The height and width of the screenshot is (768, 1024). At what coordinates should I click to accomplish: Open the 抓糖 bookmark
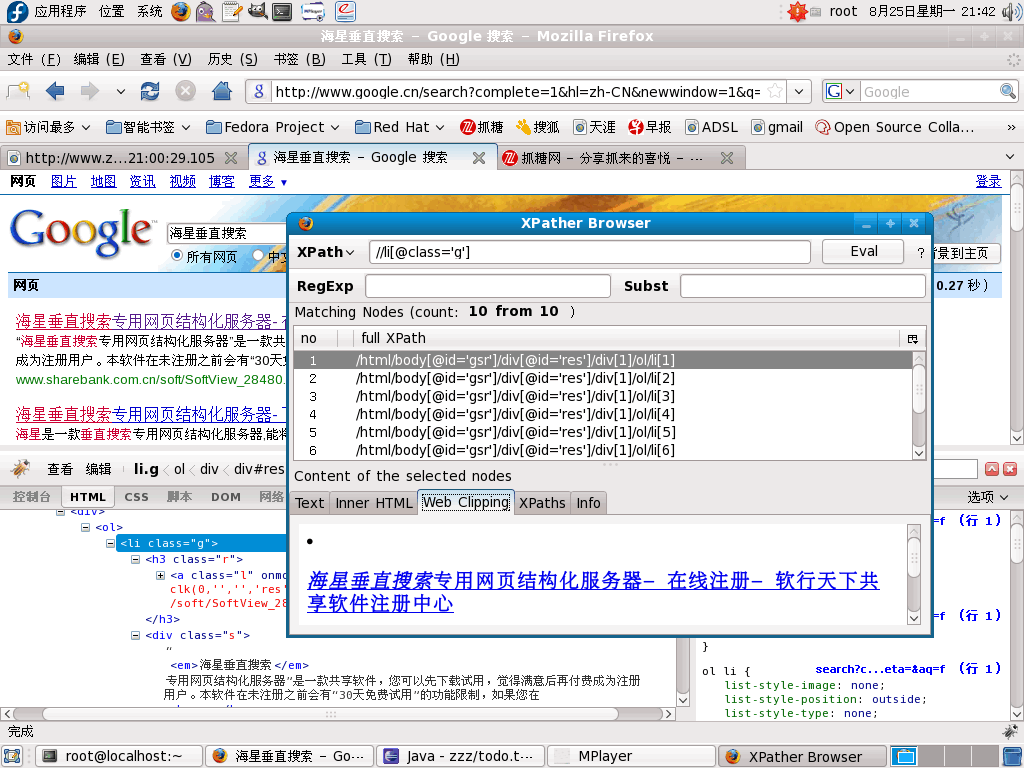(481, 127)
